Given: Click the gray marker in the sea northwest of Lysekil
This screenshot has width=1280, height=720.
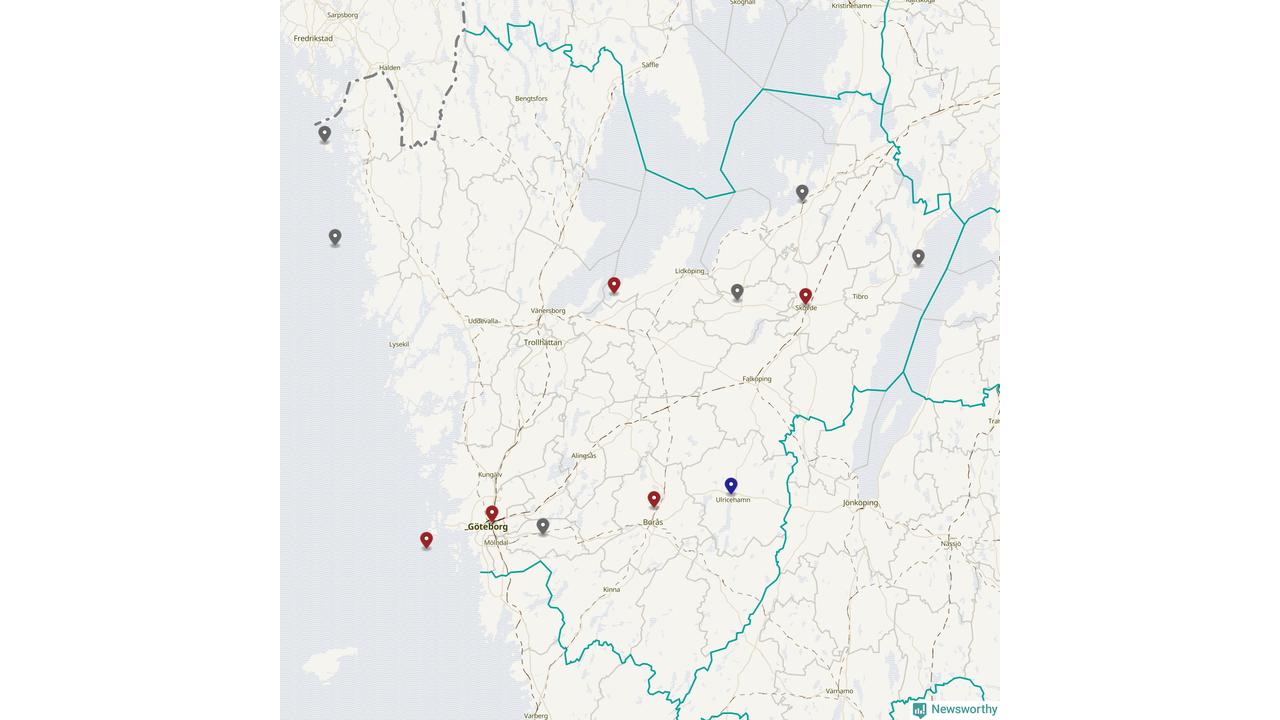Looking at the screenshot, I should pyautogui.click(x=335, y=238).
